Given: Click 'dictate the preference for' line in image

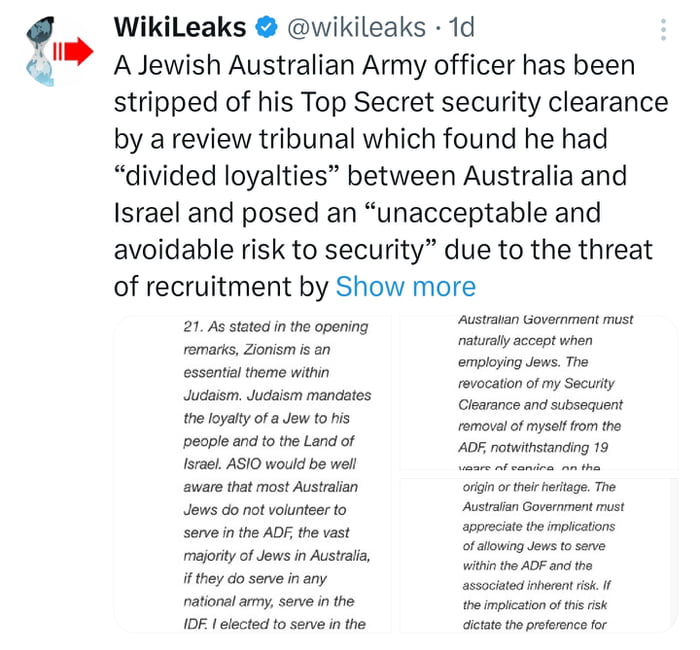Looking at the screenshot, I should [534, 625].
